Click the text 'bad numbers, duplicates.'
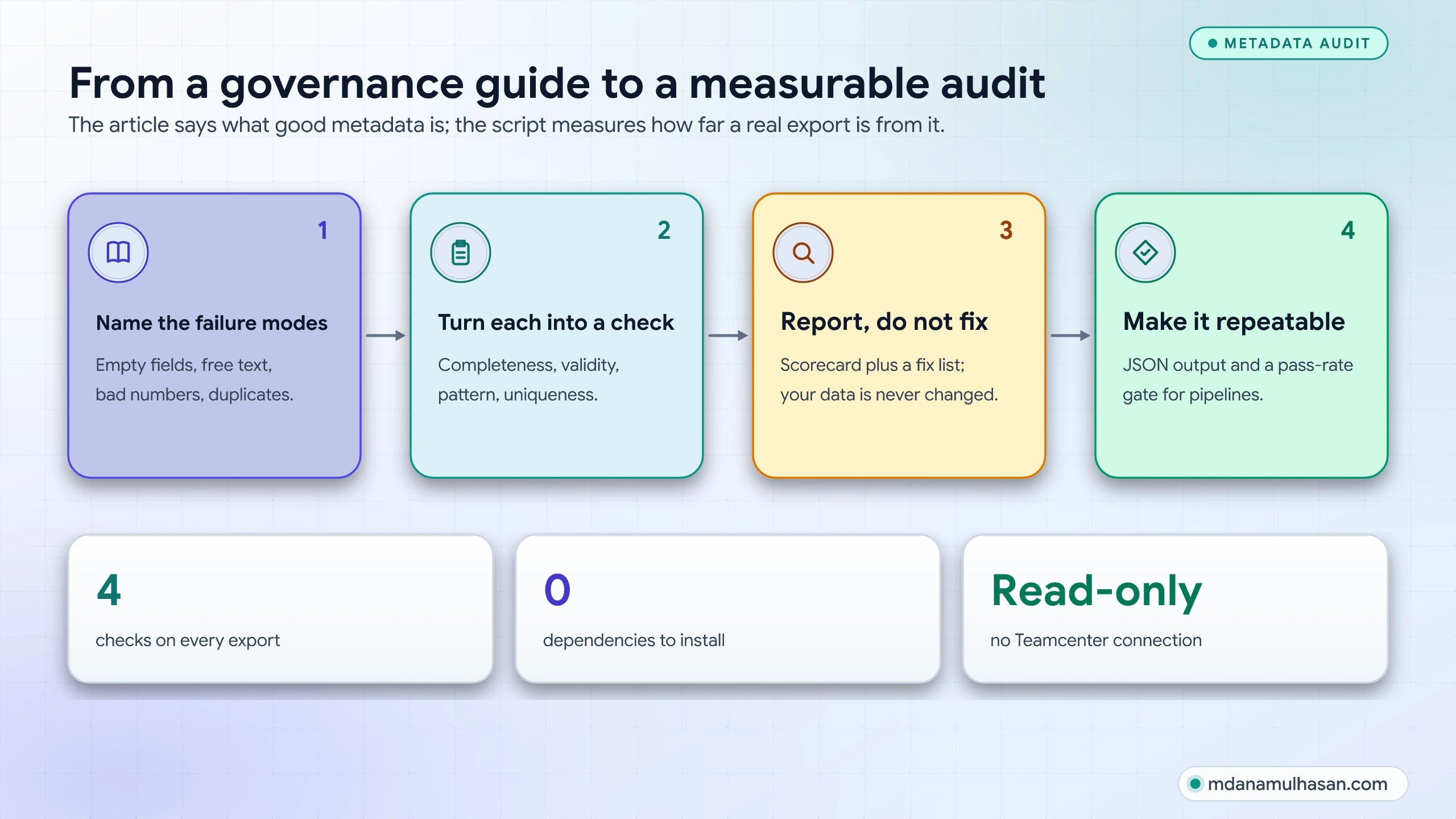Viewport: 1456px width, 819px height. [x=195, y=394]
